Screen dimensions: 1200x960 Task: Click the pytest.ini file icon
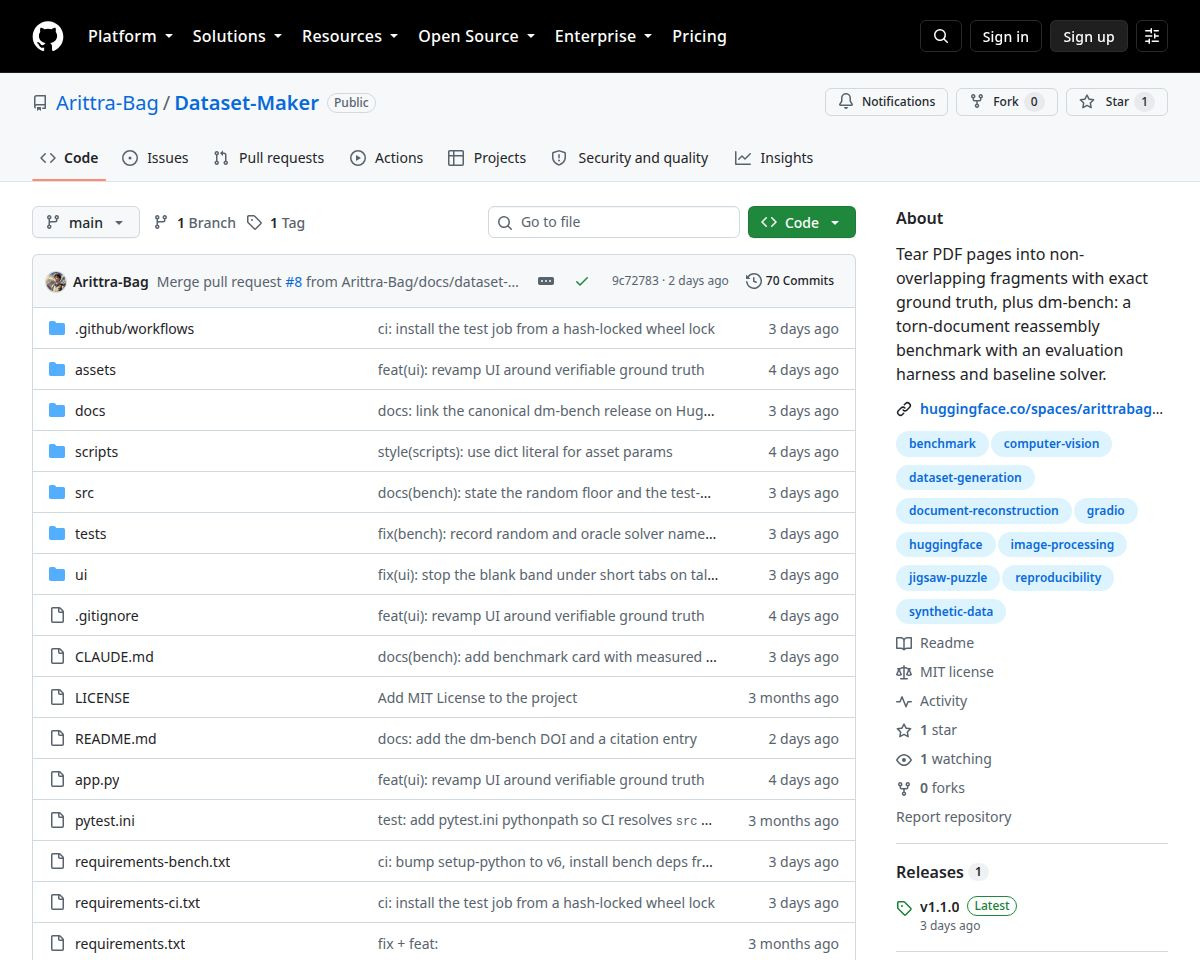[x=57, y=821]
